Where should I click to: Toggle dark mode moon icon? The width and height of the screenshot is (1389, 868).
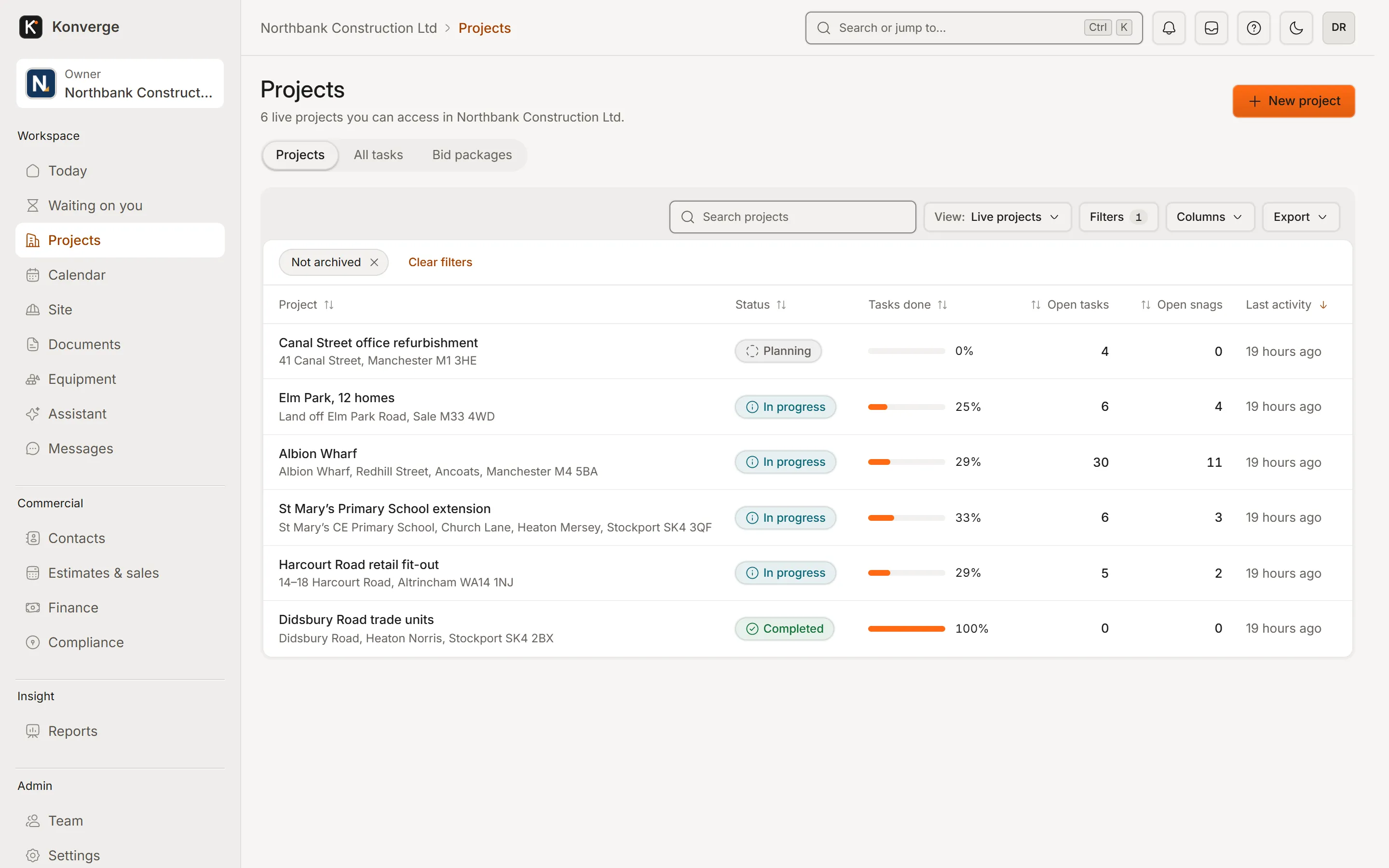coord(1296,27)
